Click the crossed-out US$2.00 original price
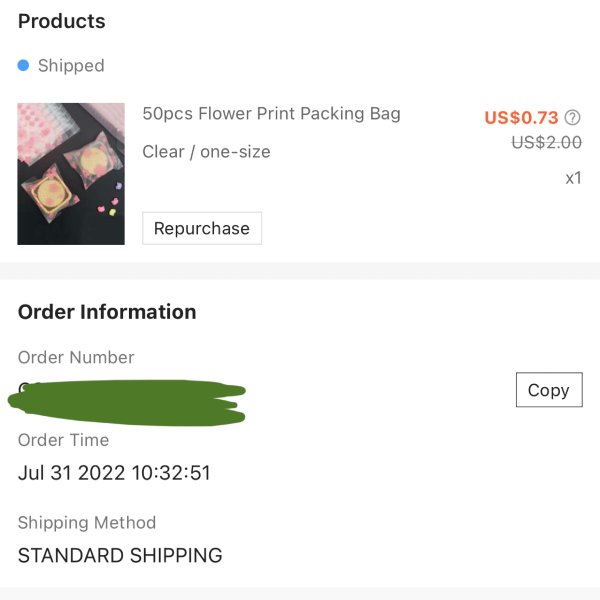 click(x=547, y=143)
